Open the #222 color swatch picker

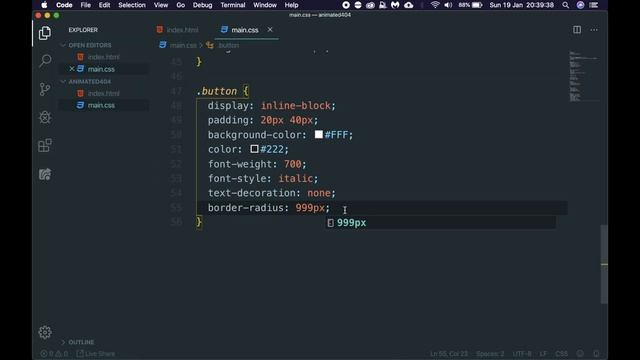[254, 149]
